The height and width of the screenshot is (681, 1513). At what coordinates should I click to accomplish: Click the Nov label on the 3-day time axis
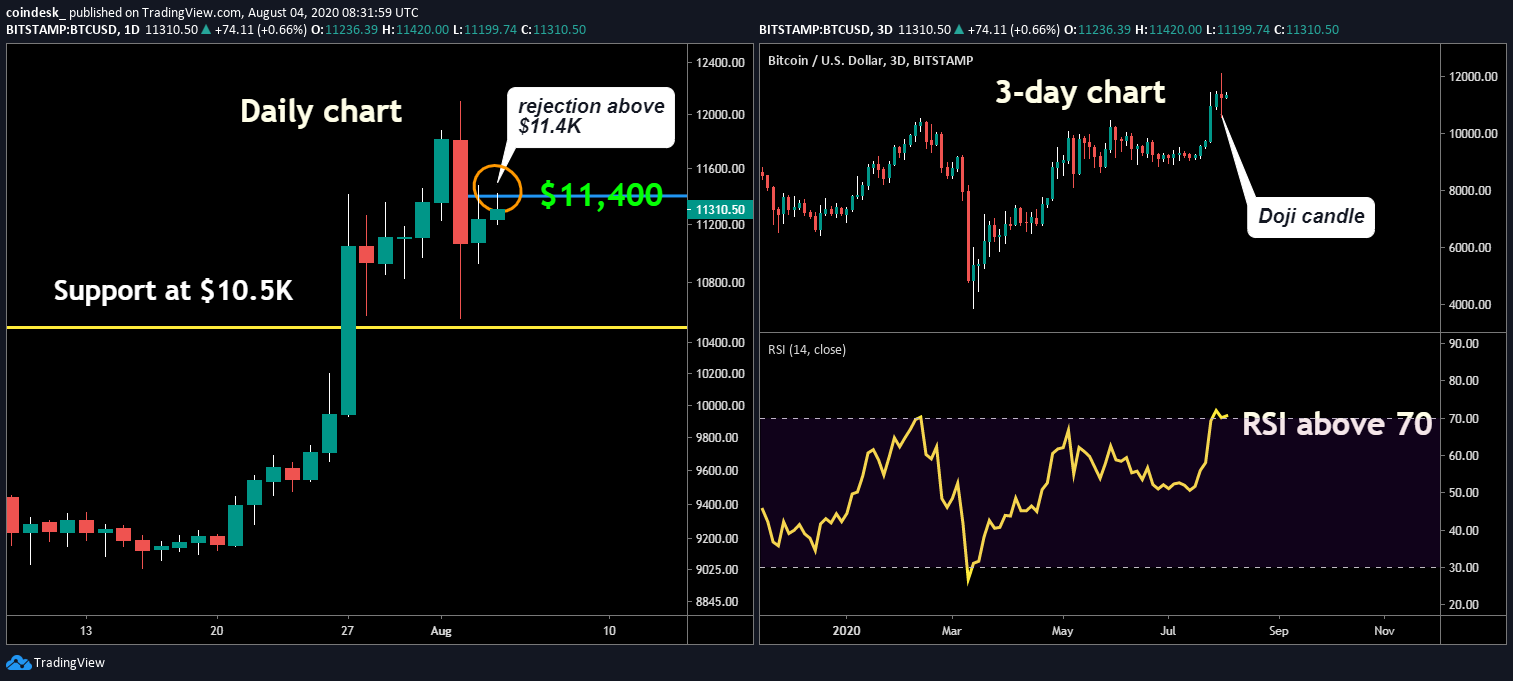pos(1384,631)
